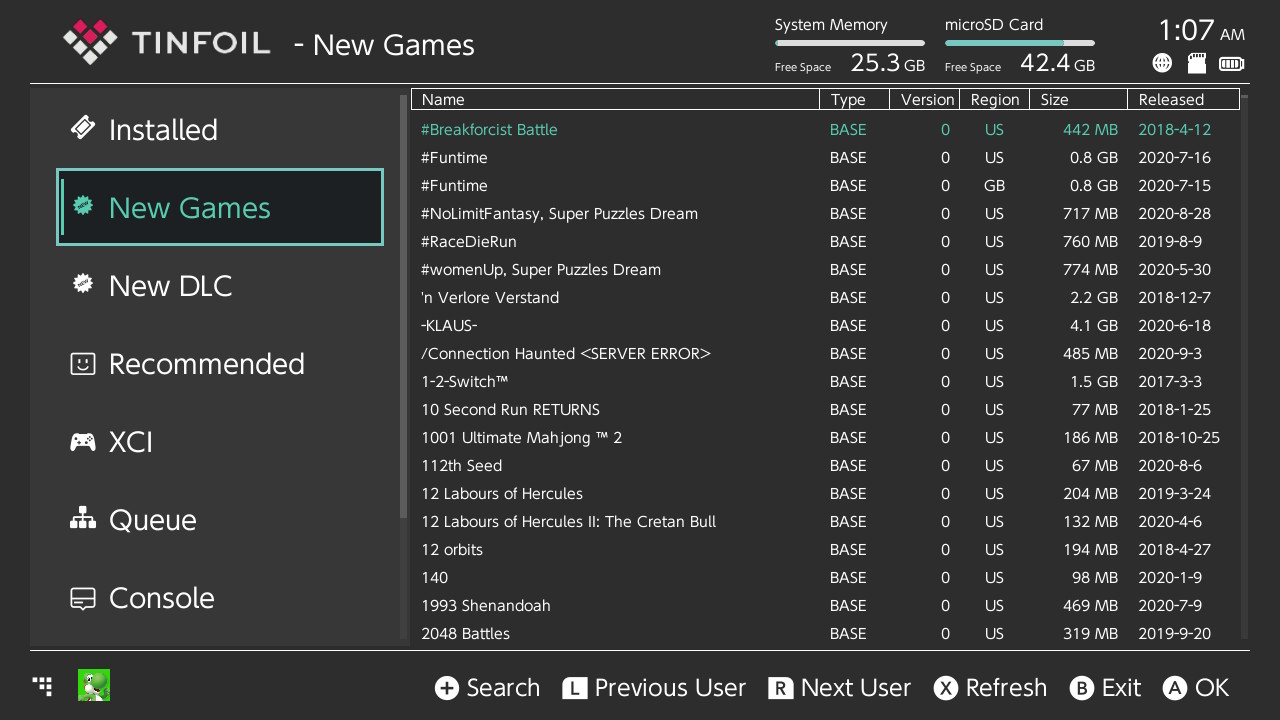
Task: Sort the list by the Type column
Action: tap(855, 99)
